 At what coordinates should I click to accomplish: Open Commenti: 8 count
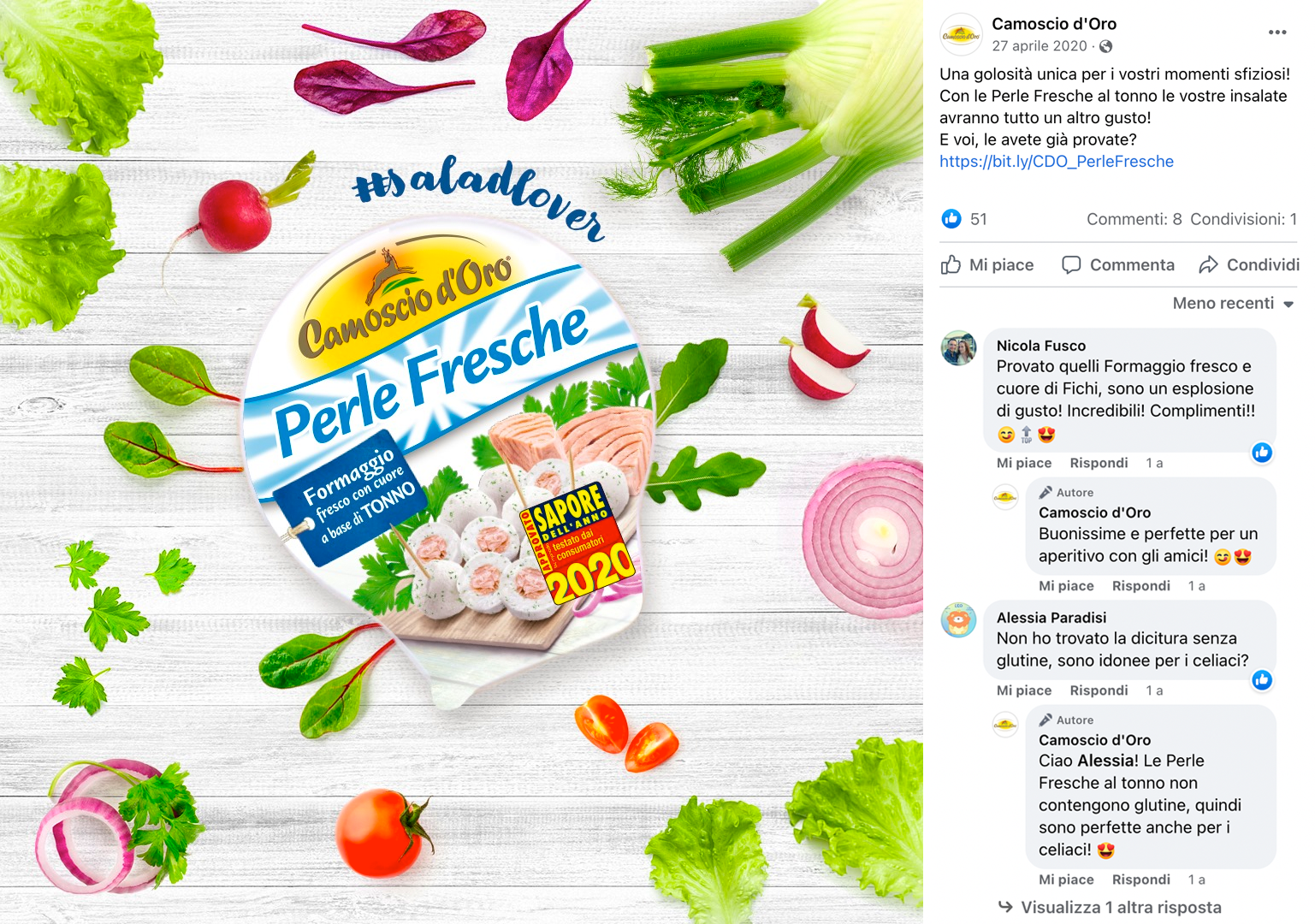(1134, 219)
